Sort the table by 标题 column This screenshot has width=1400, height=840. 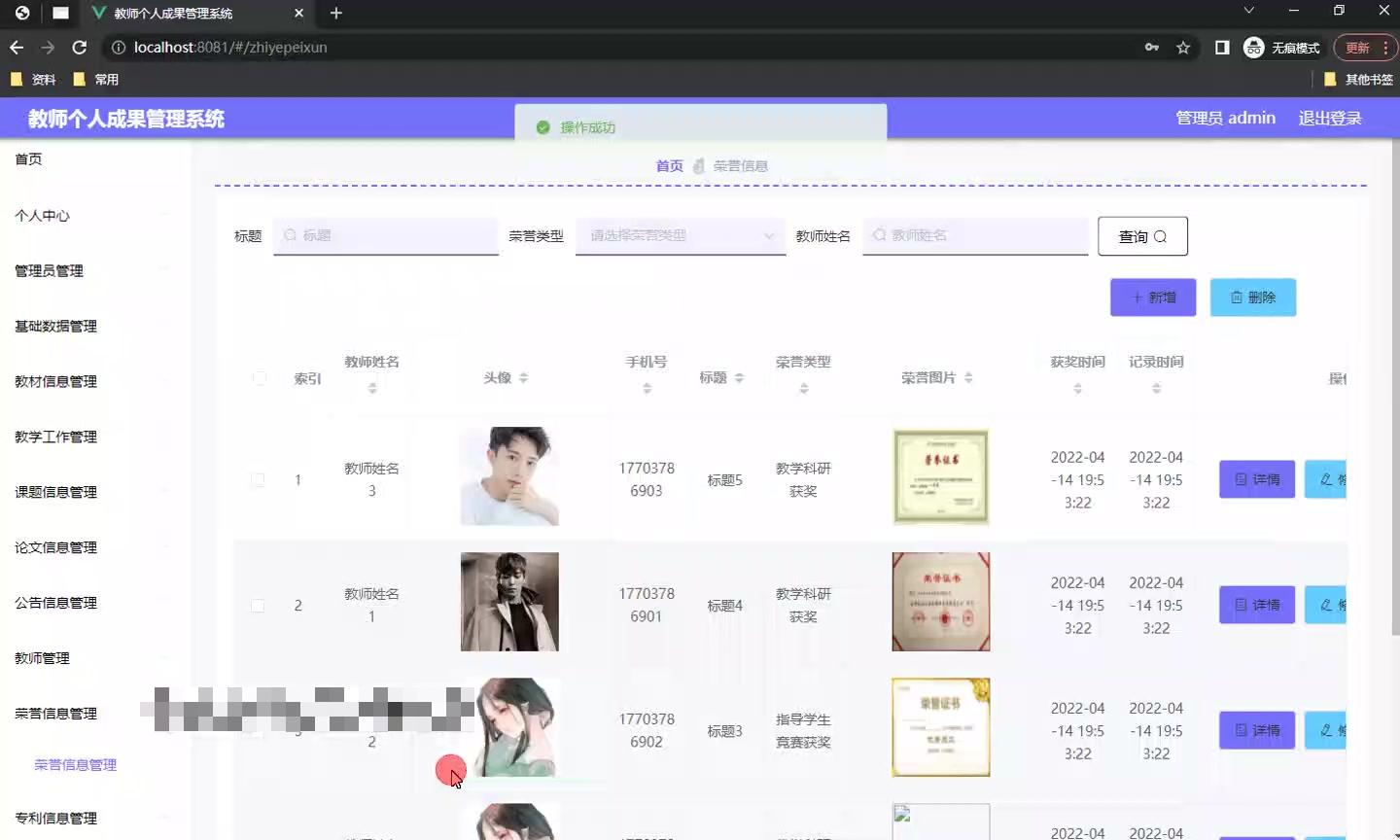pyautogui.click(x=739, y=378)
